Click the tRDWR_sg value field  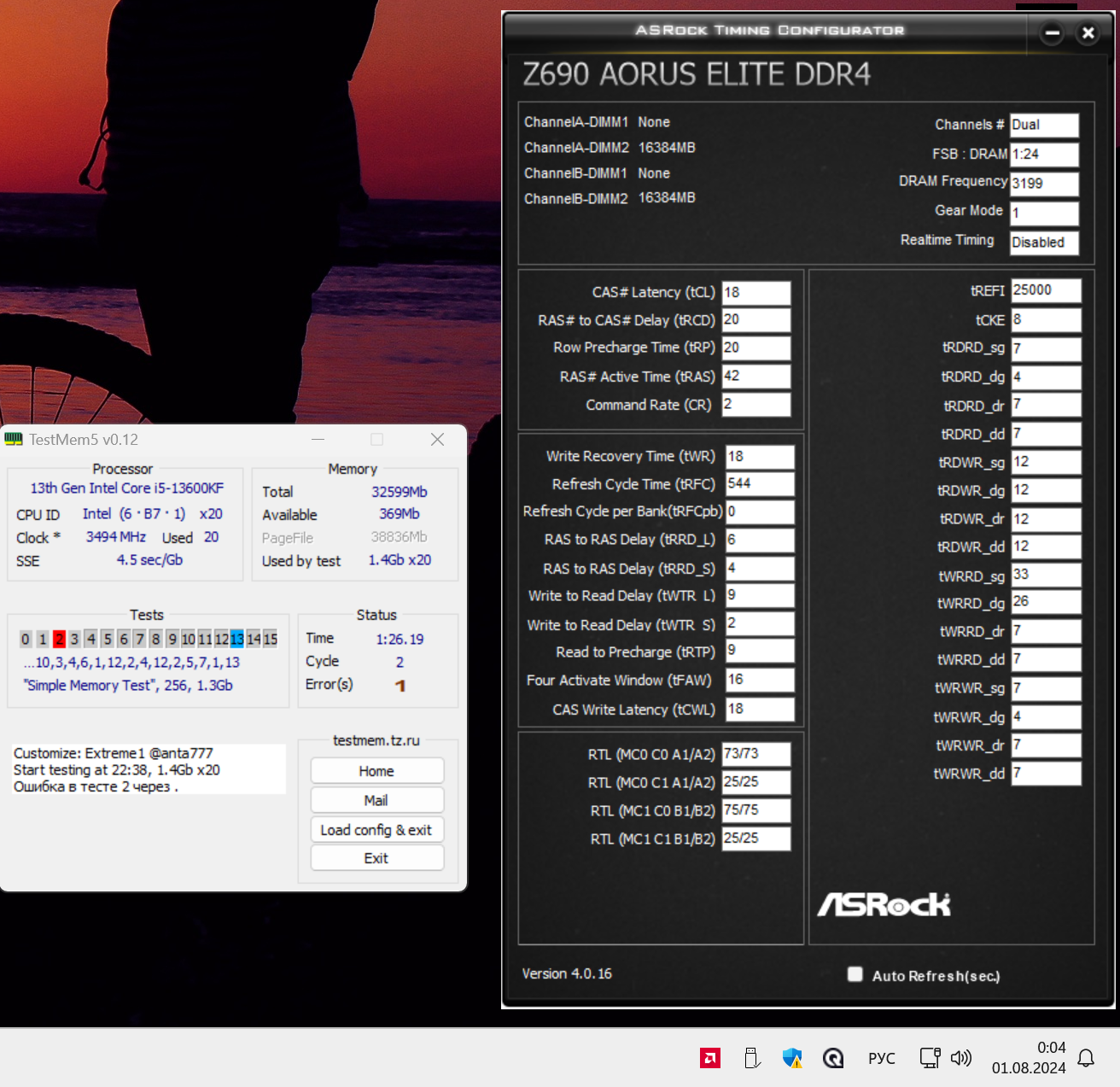[1047, 462]
